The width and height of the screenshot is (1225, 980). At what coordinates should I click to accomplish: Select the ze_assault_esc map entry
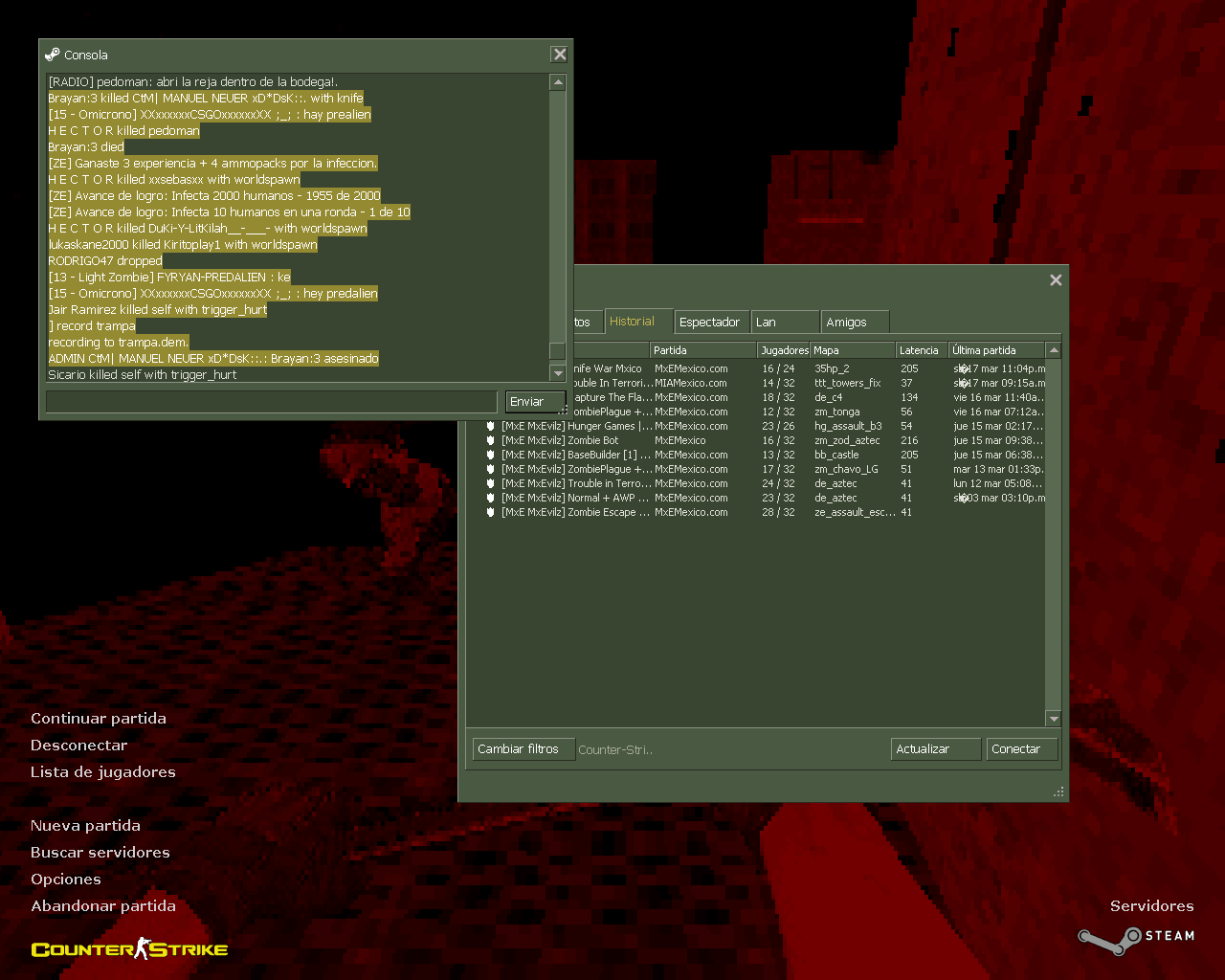point(855,512)
